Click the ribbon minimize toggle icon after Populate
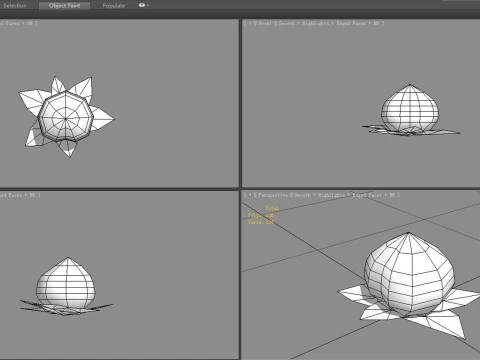This screenshot has width=480, height=360. click(x=142, y=5)
